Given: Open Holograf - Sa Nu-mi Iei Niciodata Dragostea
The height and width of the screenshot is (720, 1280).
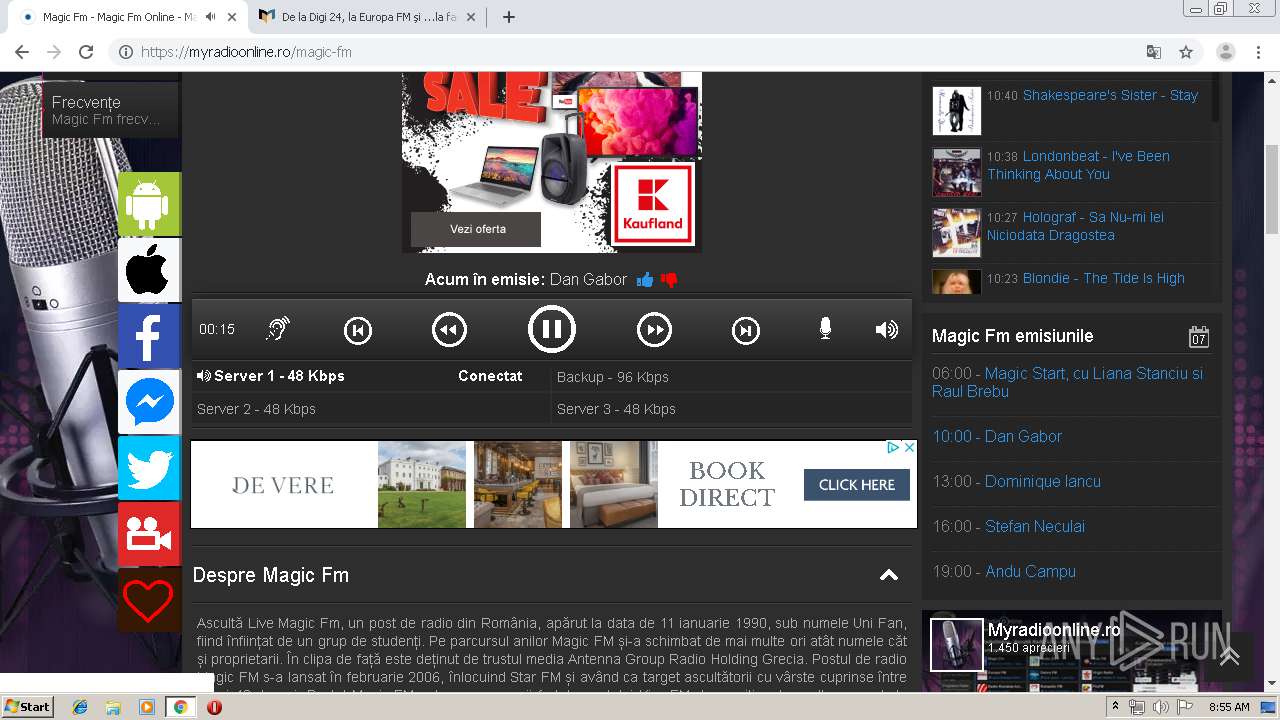Looking at the screenshot, I should [1075, 226].
